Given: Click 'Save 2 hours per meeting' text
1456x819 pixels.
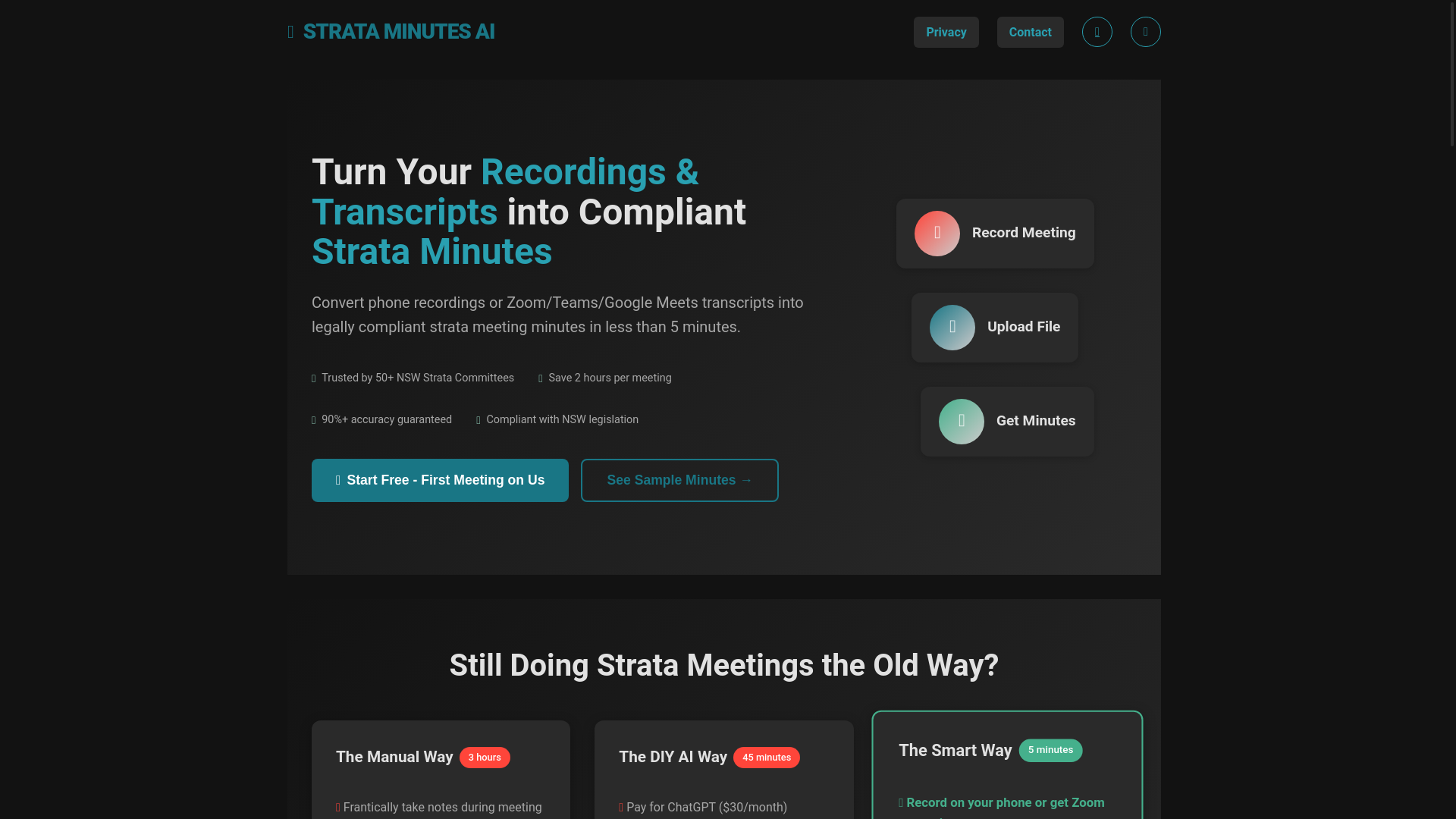Looking at the screenshot, I should pyautogui.click(x=610, y=378).
